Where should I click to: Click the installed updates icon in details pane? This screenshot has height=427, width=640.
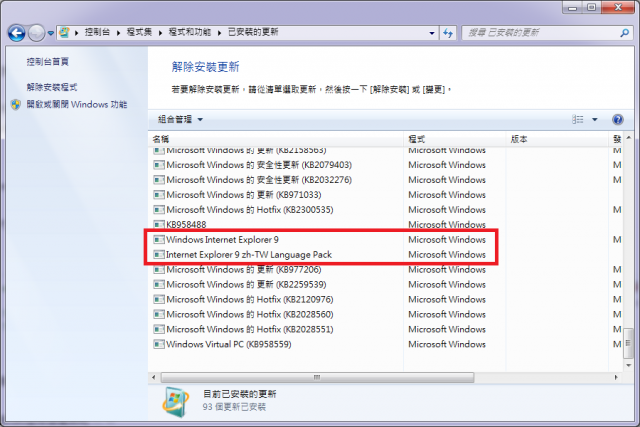coord(176,402)
